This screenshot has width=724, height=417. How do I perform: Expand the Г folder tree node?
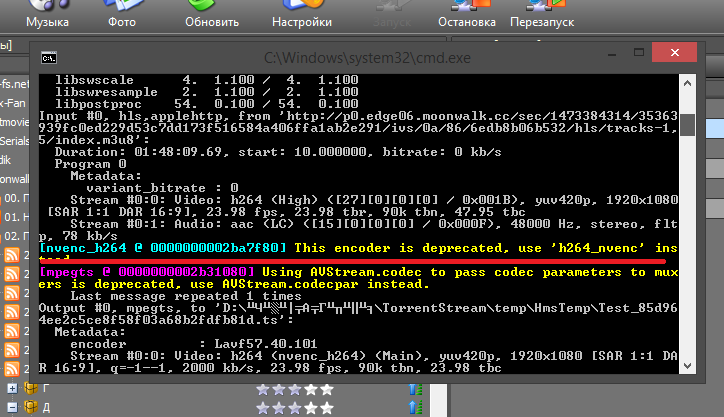click(x=12, y=388)
